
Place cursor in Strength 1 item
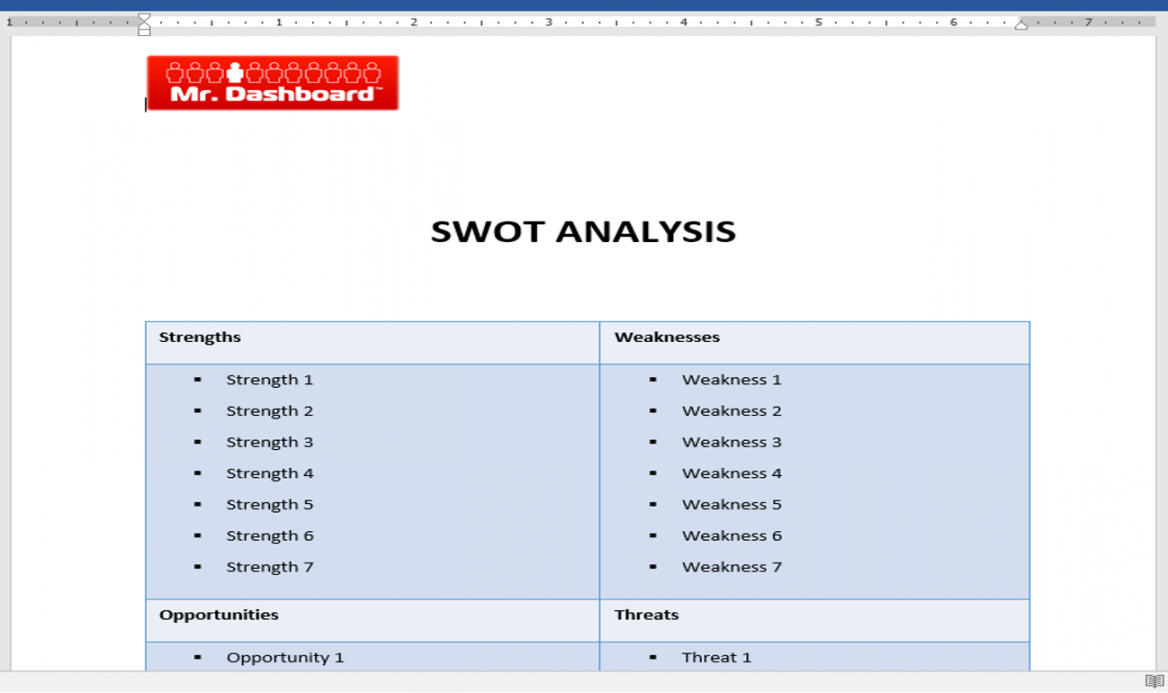[x=269, y=380]
